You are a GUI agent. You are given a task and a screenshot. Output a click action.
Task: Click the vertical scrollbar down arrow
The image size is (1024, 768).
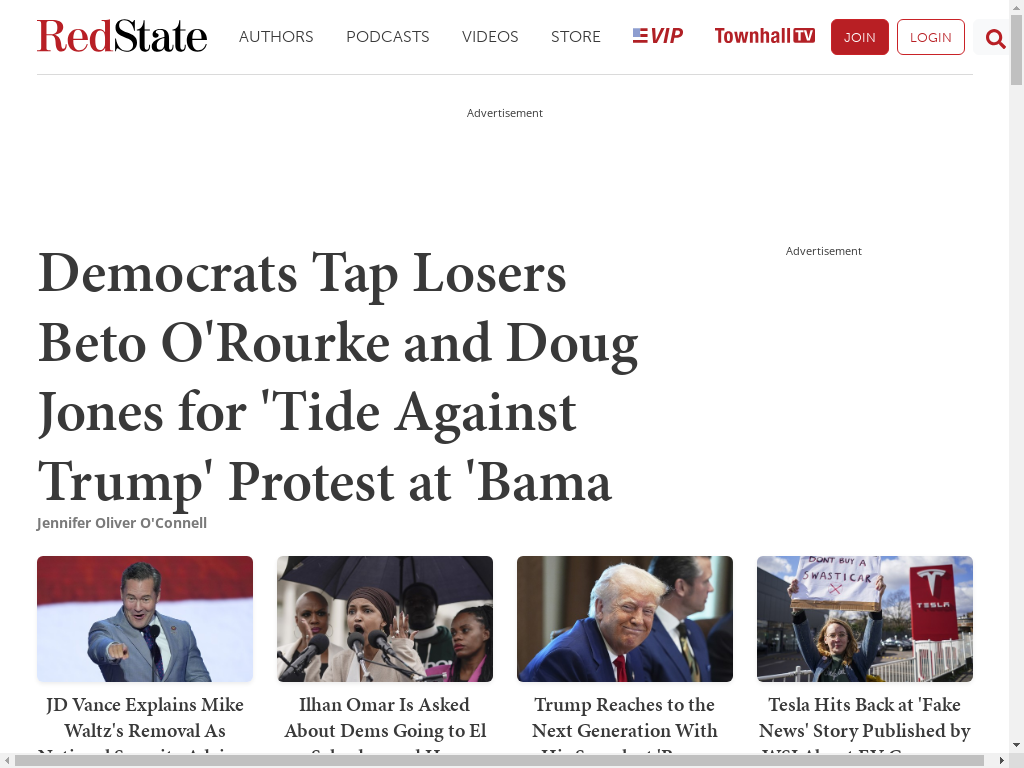point(1016,744)
